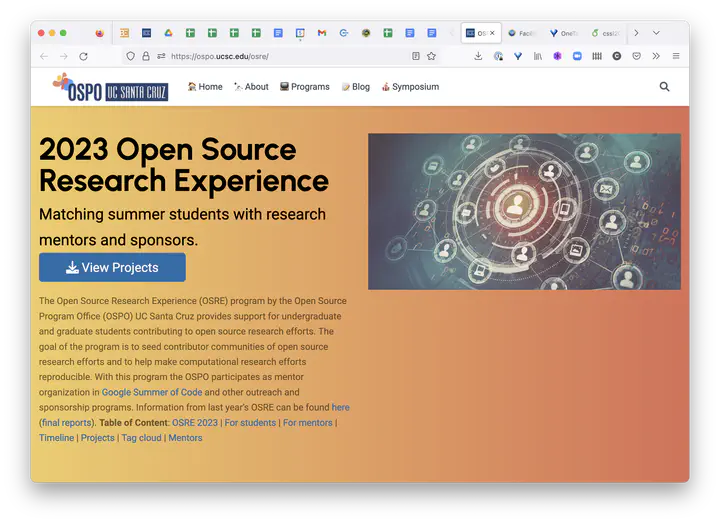Show more toolbar extensions overflow chevron
The width and height of the screenshot is (720, 523).
656,57
